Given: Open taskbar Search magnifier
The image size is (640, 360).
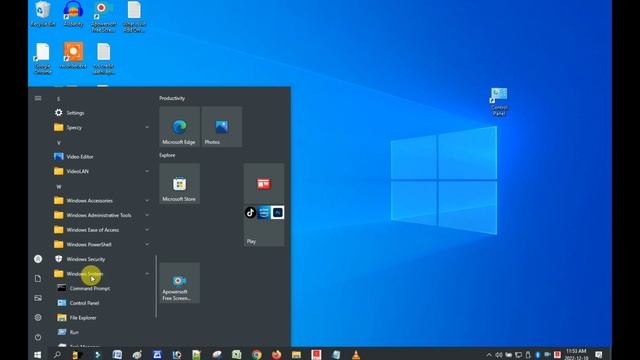Looking at the screenshot, I should point(57,355).
